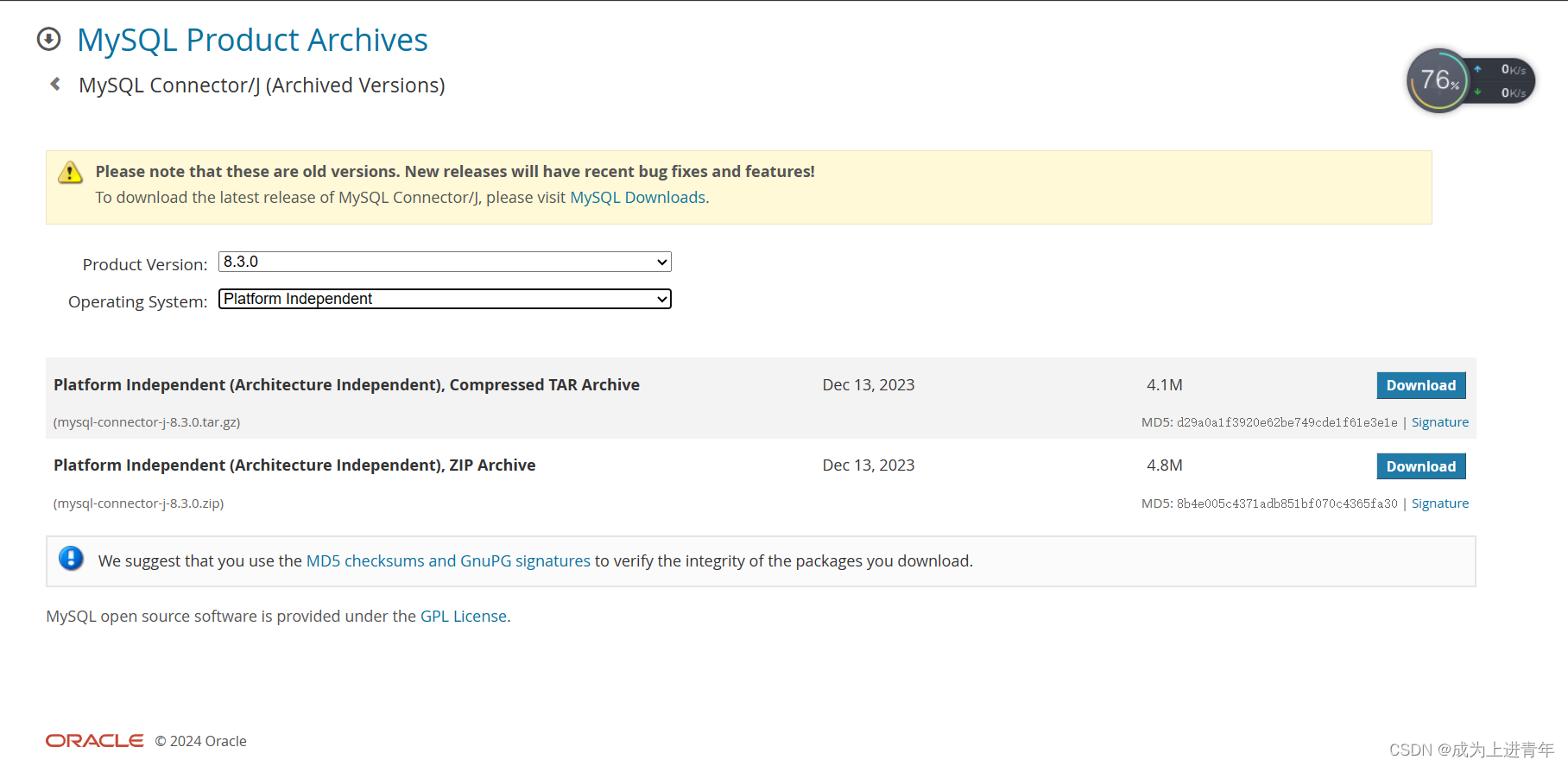The height and width of the screenshot is (766, 1568).
Task: Click the Compressed TAR Archive title text
Action: [346, 385]
